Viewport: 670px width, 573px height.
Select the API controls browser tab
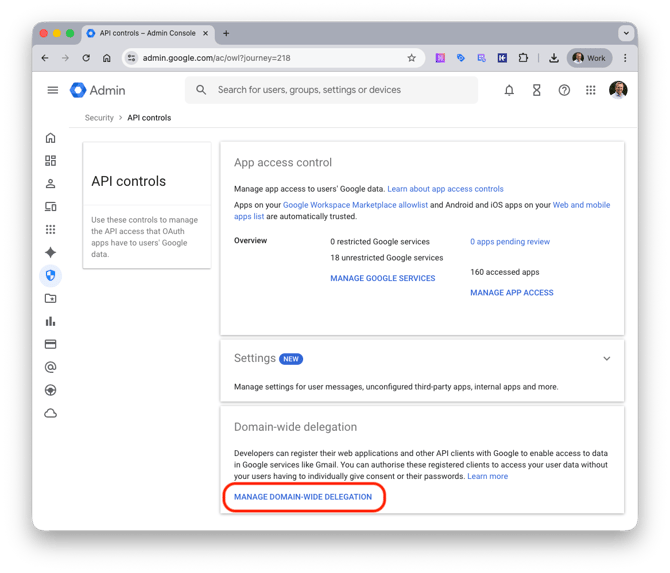point(148,33)
